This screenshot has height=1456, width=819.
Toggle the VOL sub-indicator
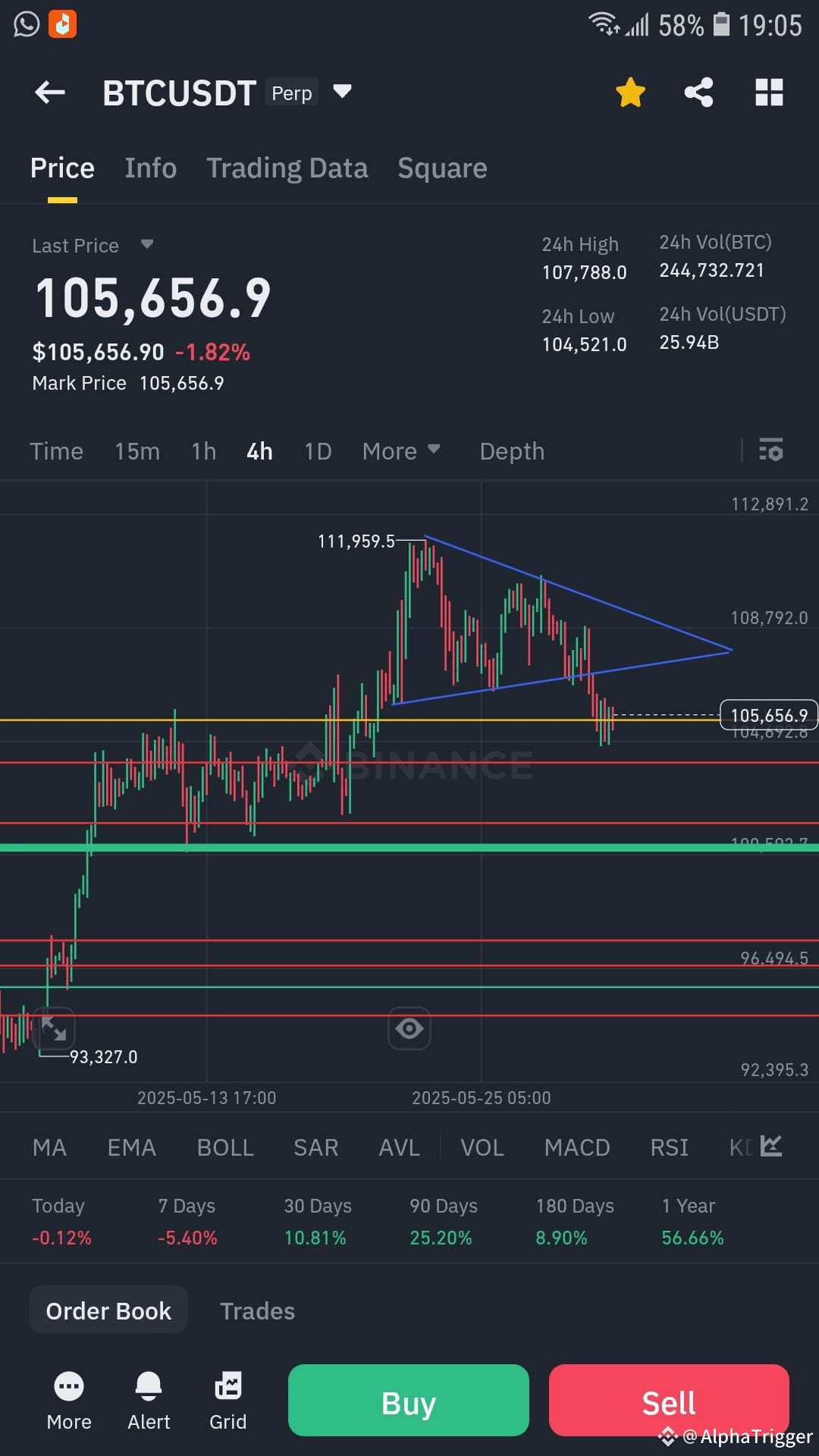click(482, 1147)
